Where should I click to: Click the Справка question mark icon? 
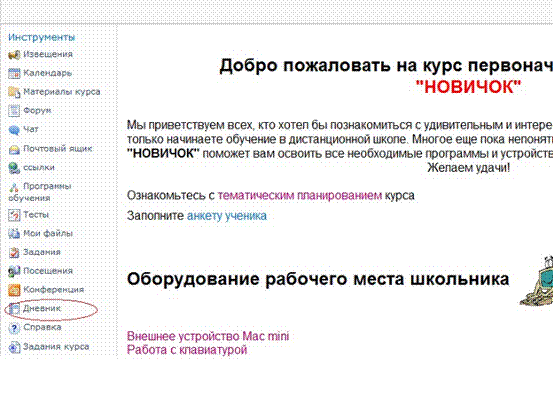(14, 328)
